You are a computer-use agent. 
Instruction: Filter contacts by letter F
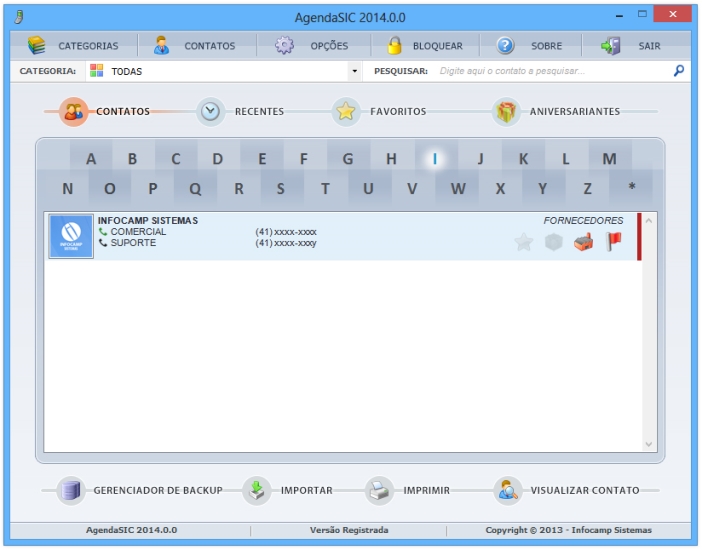point(304,159)
